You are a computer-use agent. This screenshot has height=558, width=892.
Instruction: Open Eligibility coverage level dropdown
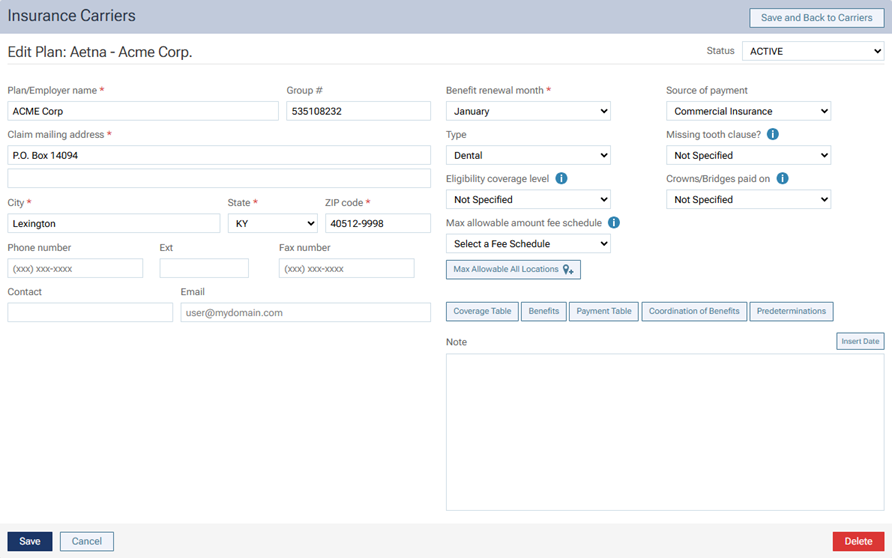coord(528,199)
